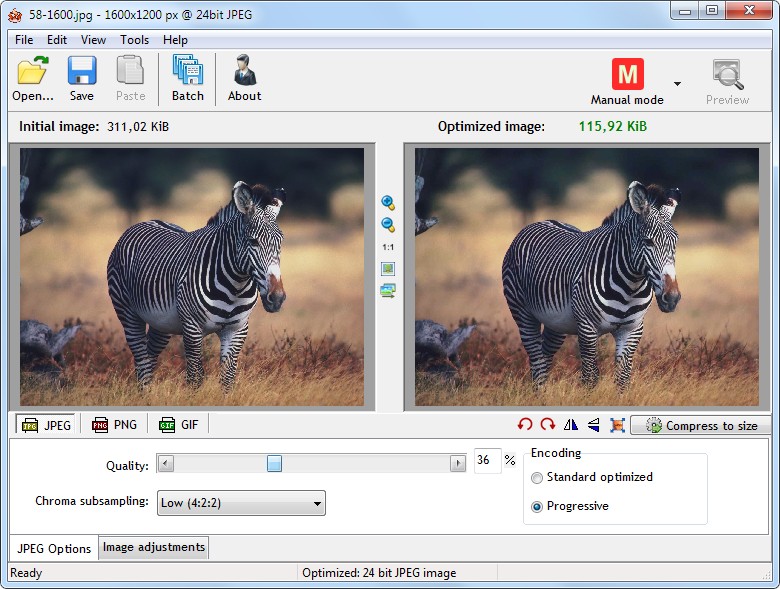This screenshot has width=780, height=589.
Task: Click the Ready status text
Action: 26,573
